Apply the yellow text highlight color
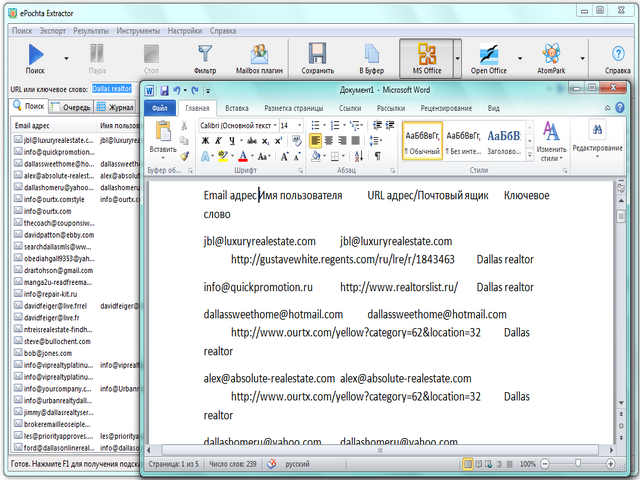Image resolution: width=640 pixels, height=480 pixels. [222, 156]
